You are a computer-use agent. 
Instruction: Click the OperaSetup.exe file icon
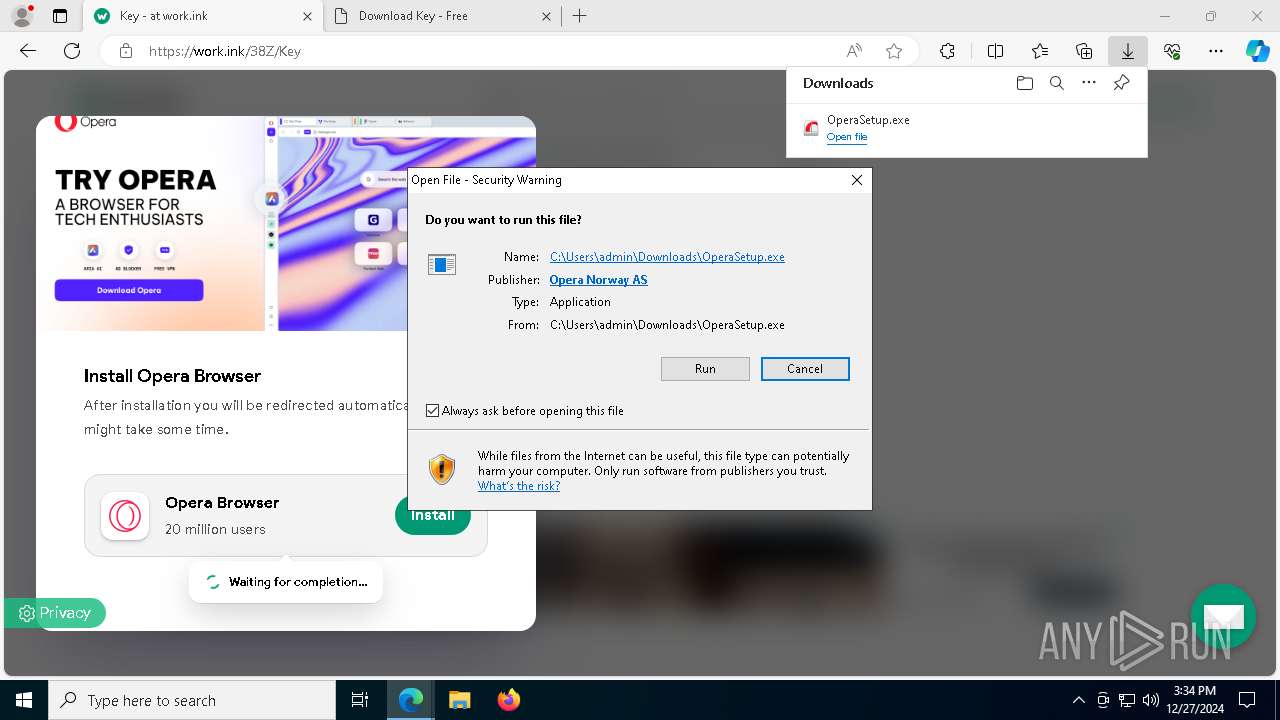[x=811, y=128]
